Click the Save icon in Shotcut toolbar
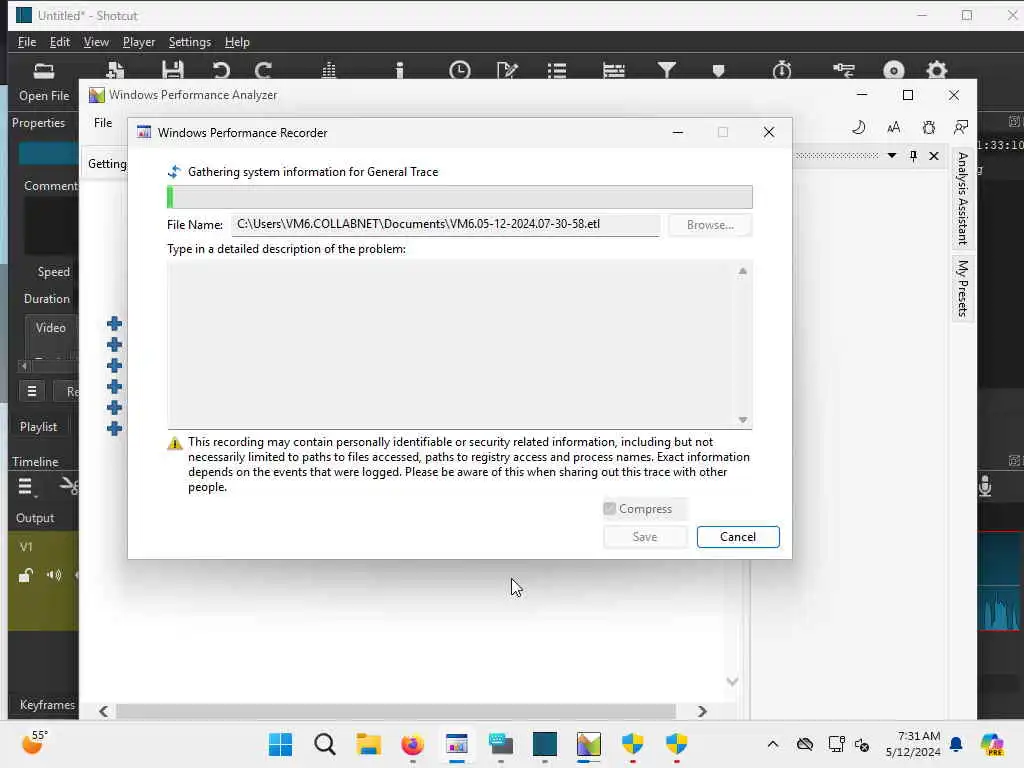This screenshot has height=768, width=1024. pos(172,70)
